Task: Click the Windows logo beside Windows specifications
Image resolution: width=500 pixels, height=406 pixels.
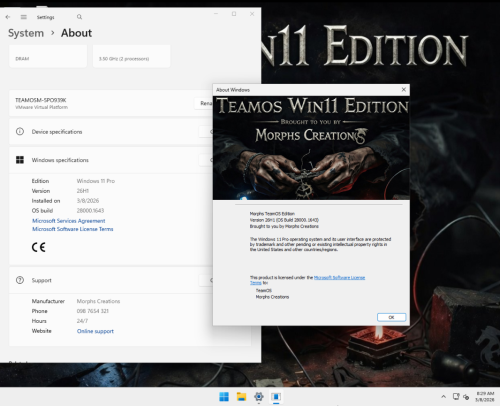Action: pyautogui.click(x=20, y=160)
